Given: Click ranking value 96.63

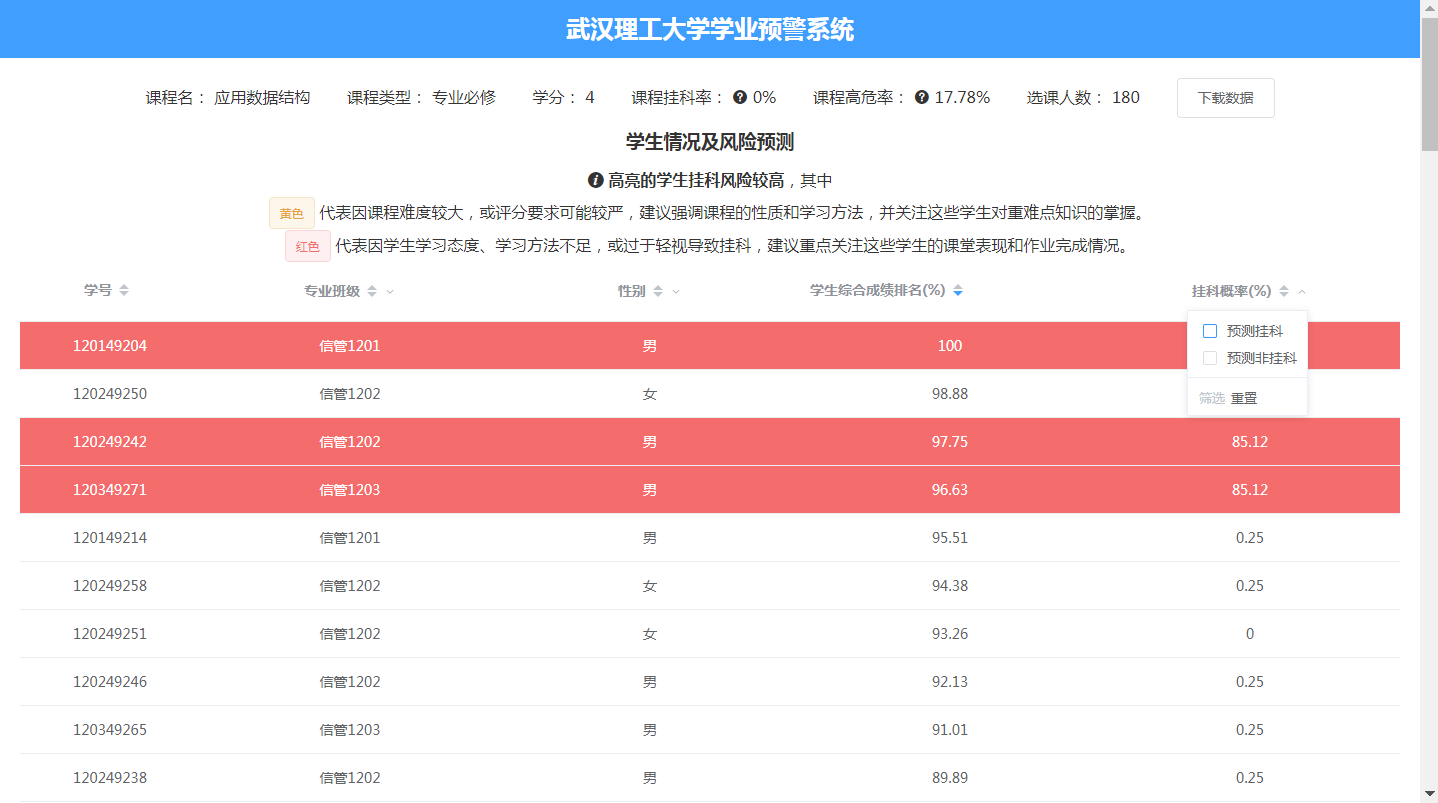Looking at the screenshot, I should pyautogui.click(x=950, y=490).
